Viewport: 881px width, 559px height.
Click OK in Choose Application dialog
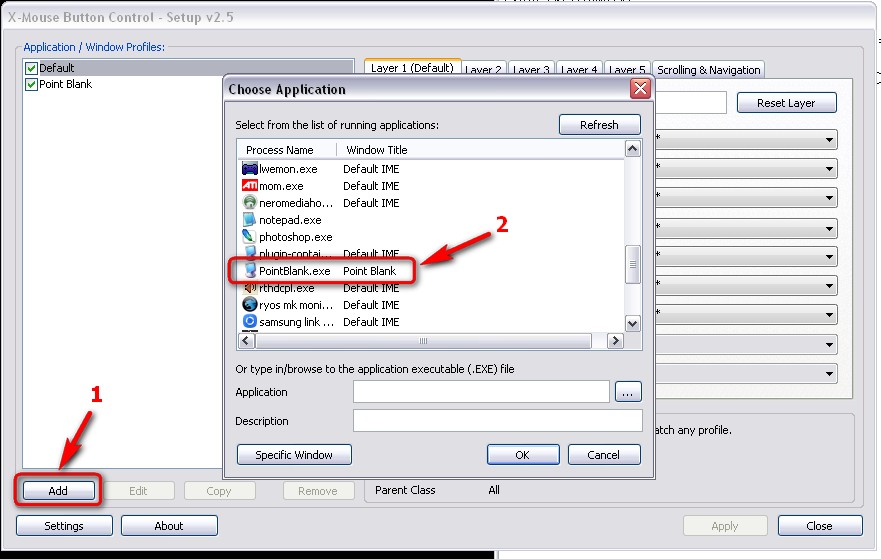click(x=523, y=455)
